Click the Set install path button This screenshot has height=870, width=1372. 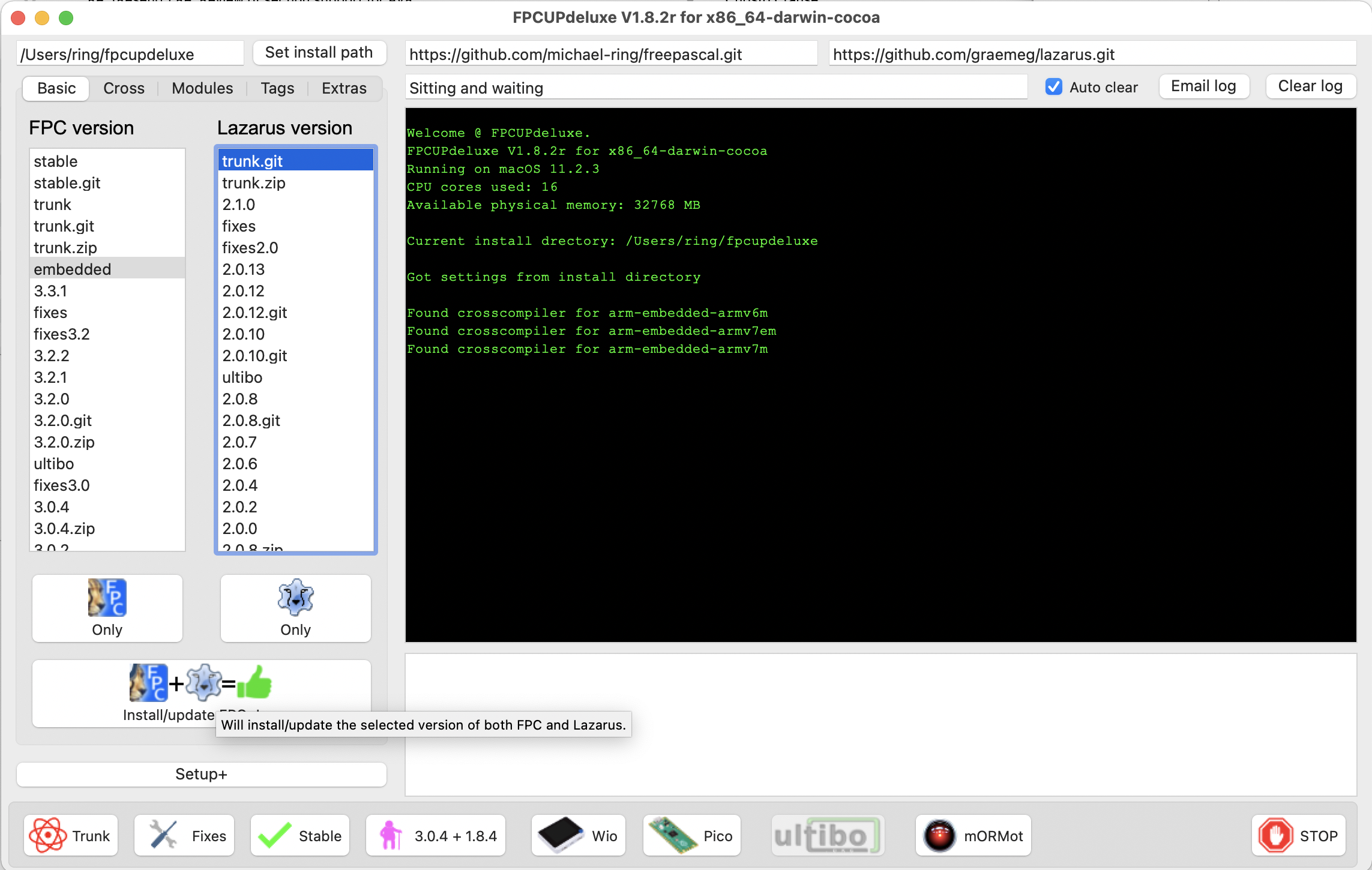[x=319, y=53]
